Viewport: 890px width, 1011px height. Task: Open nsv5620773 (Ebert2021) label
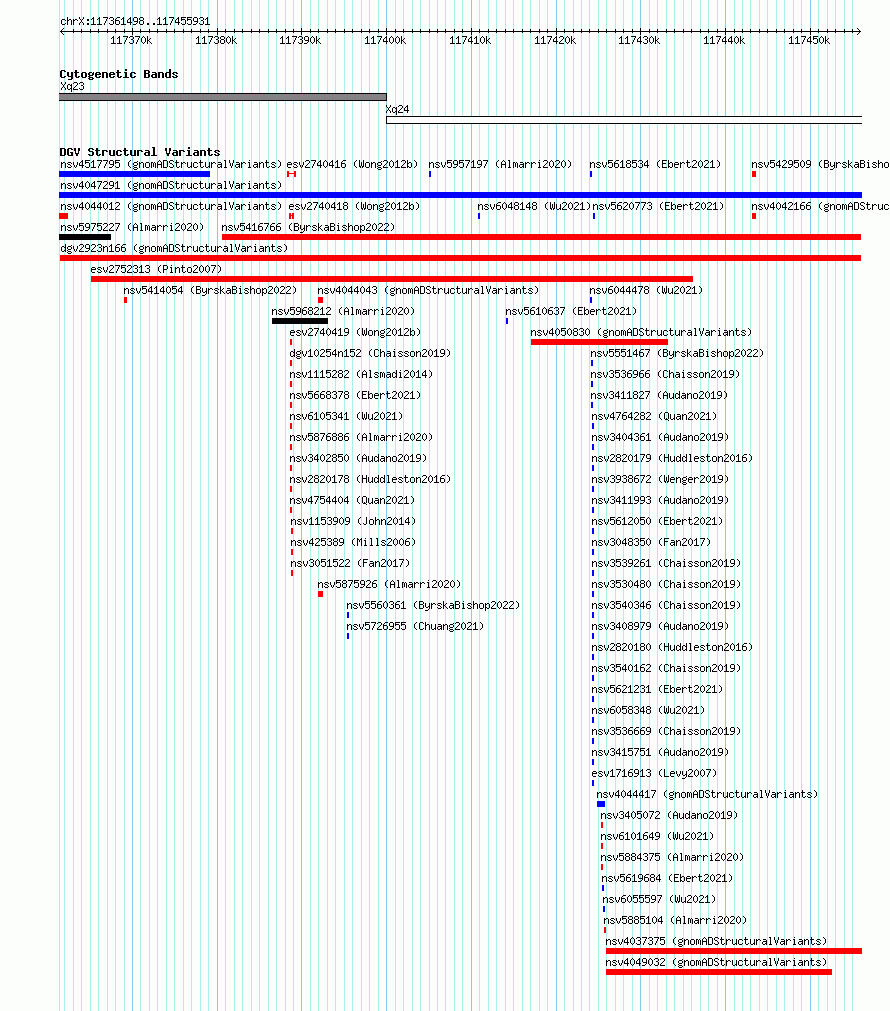658,206
